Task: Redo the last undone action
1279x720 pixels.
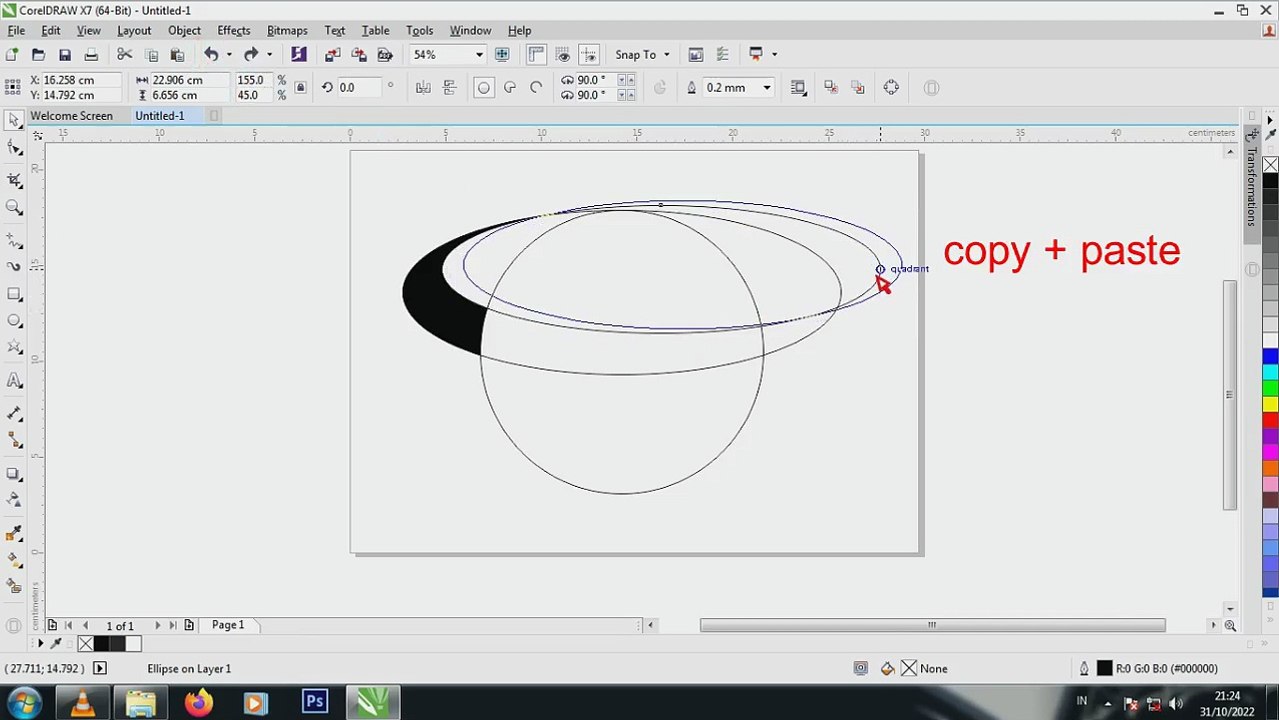Action: [x=251, y=55]
